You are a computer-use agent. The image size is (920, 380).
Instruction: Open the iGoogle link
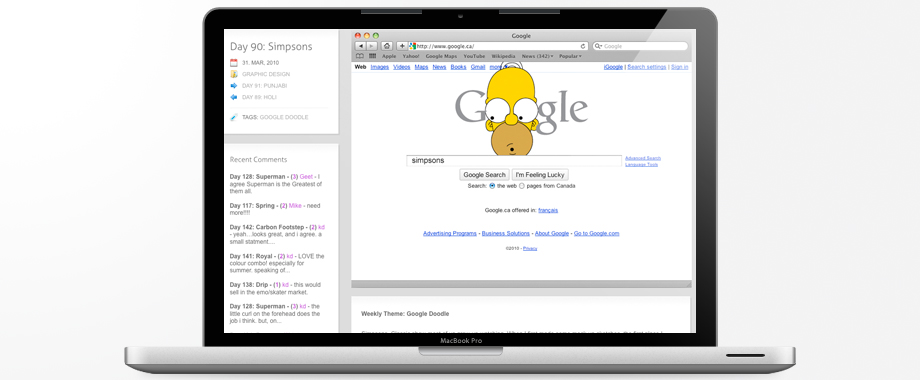pyautogui.click(x=613, y=67)
